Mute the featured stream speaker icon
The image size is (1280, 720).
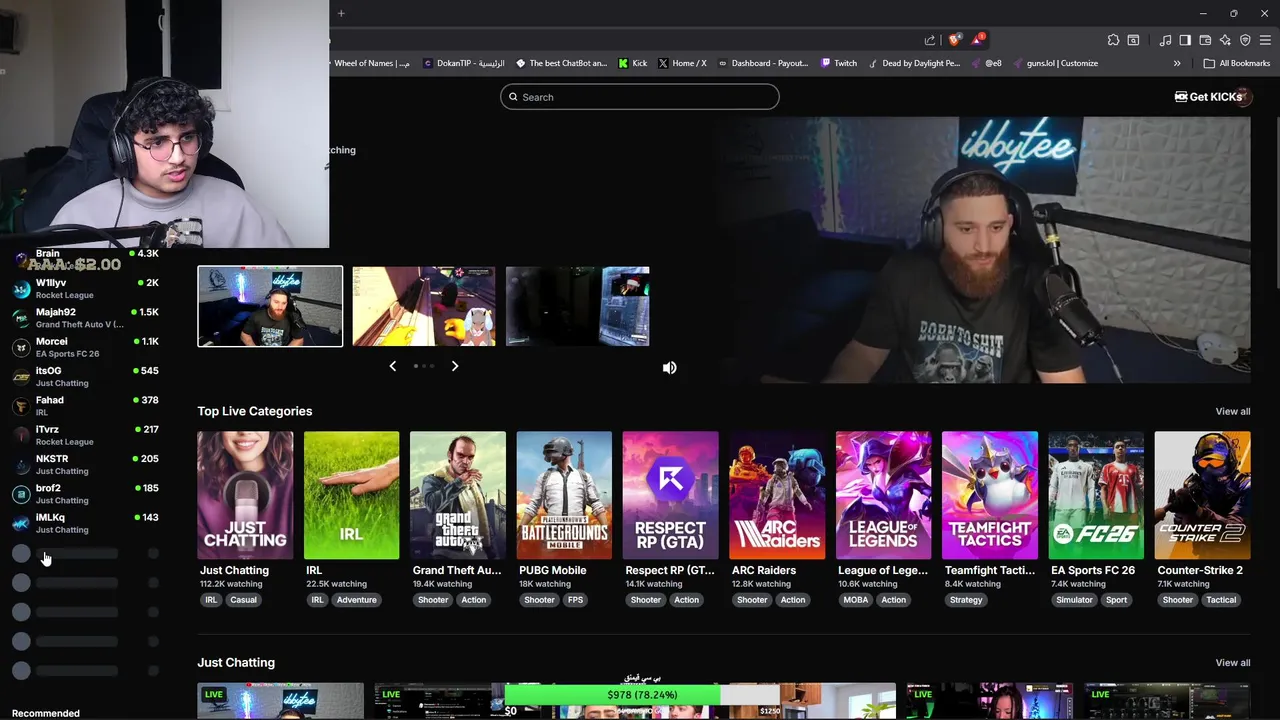(669, 368)
